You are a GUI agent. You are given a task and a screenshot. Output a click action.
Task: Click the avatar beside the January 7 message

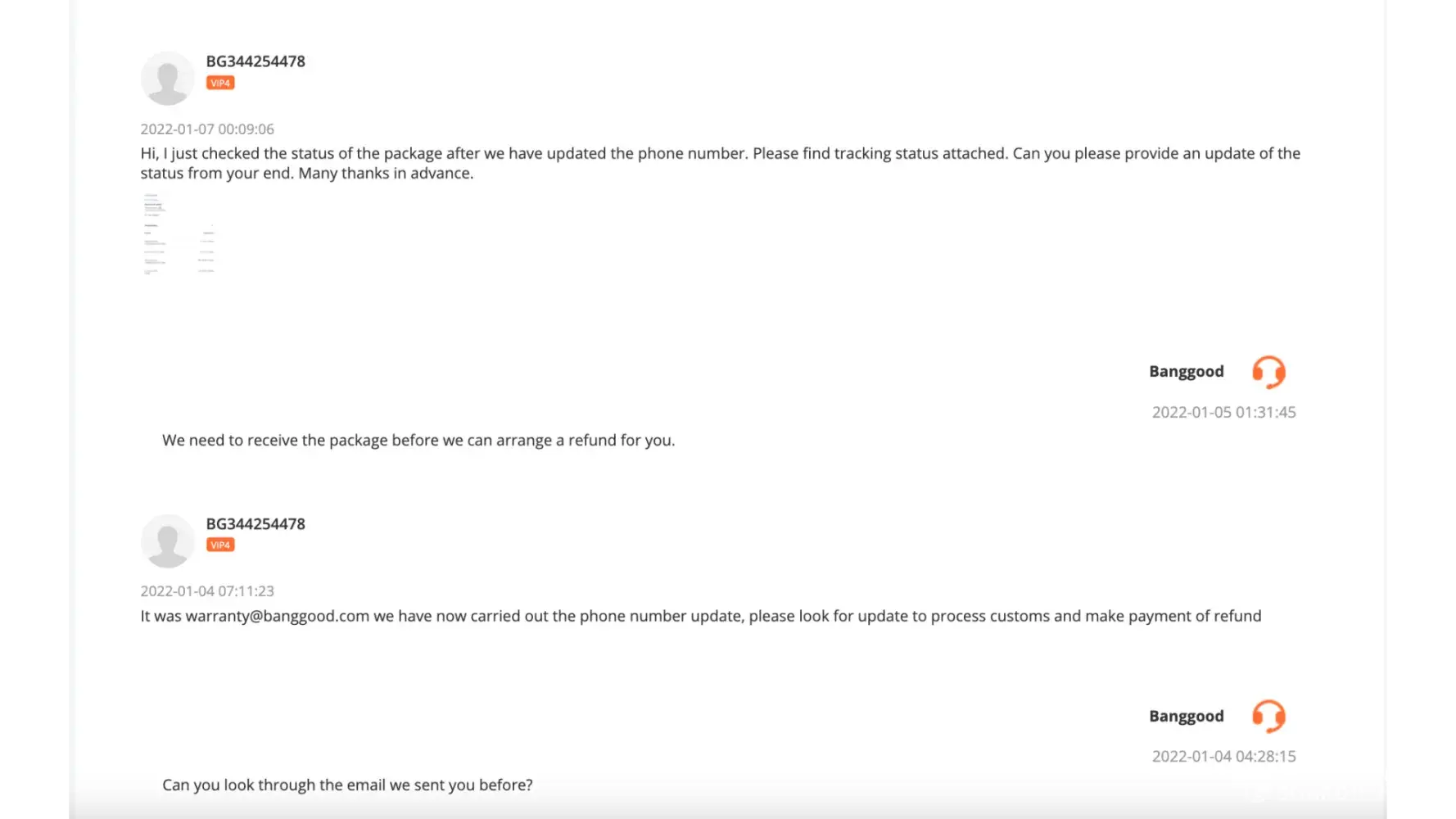point(167,79)
